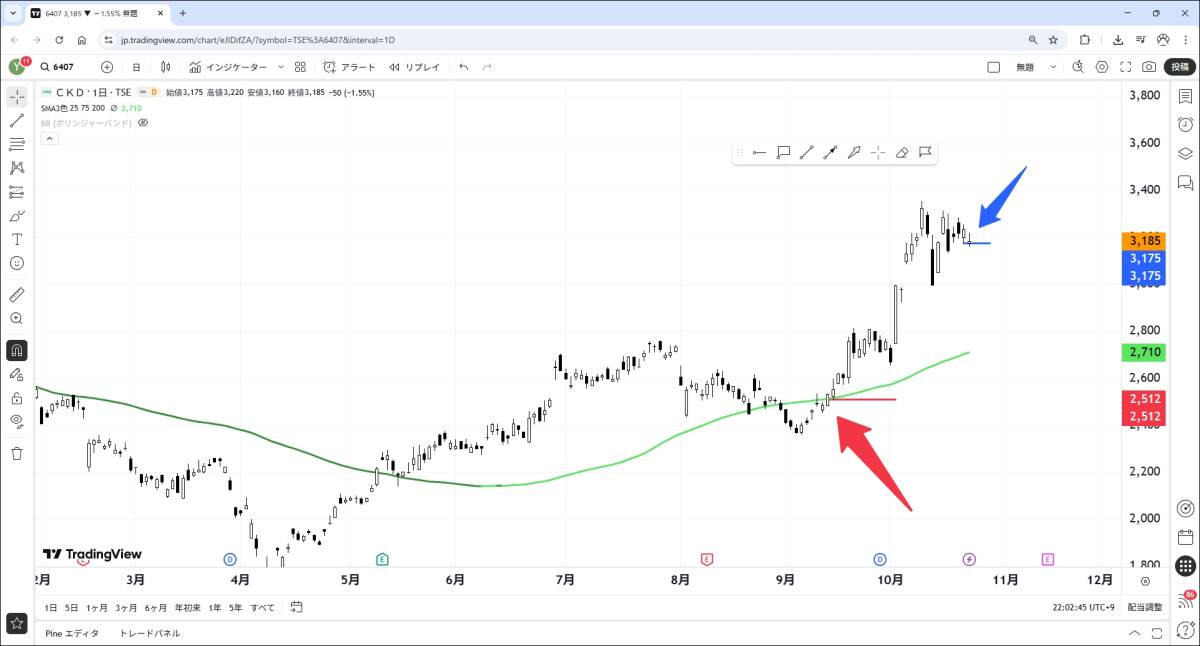1200x646 pixels.
Task: Set time range to すべて
Action: pyautogui.click(x=262, y=607)
